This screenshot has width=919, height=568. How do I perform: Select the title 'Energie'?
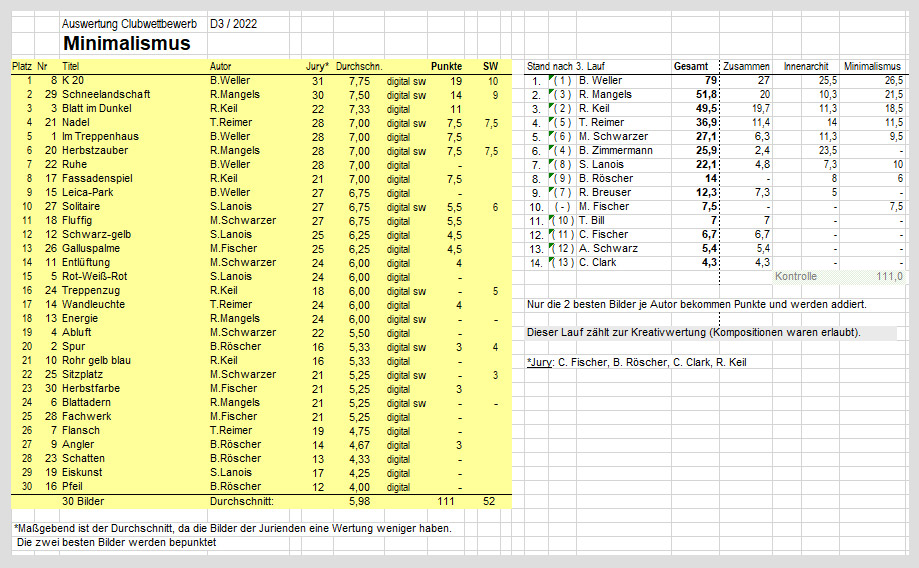pos(80,319)
